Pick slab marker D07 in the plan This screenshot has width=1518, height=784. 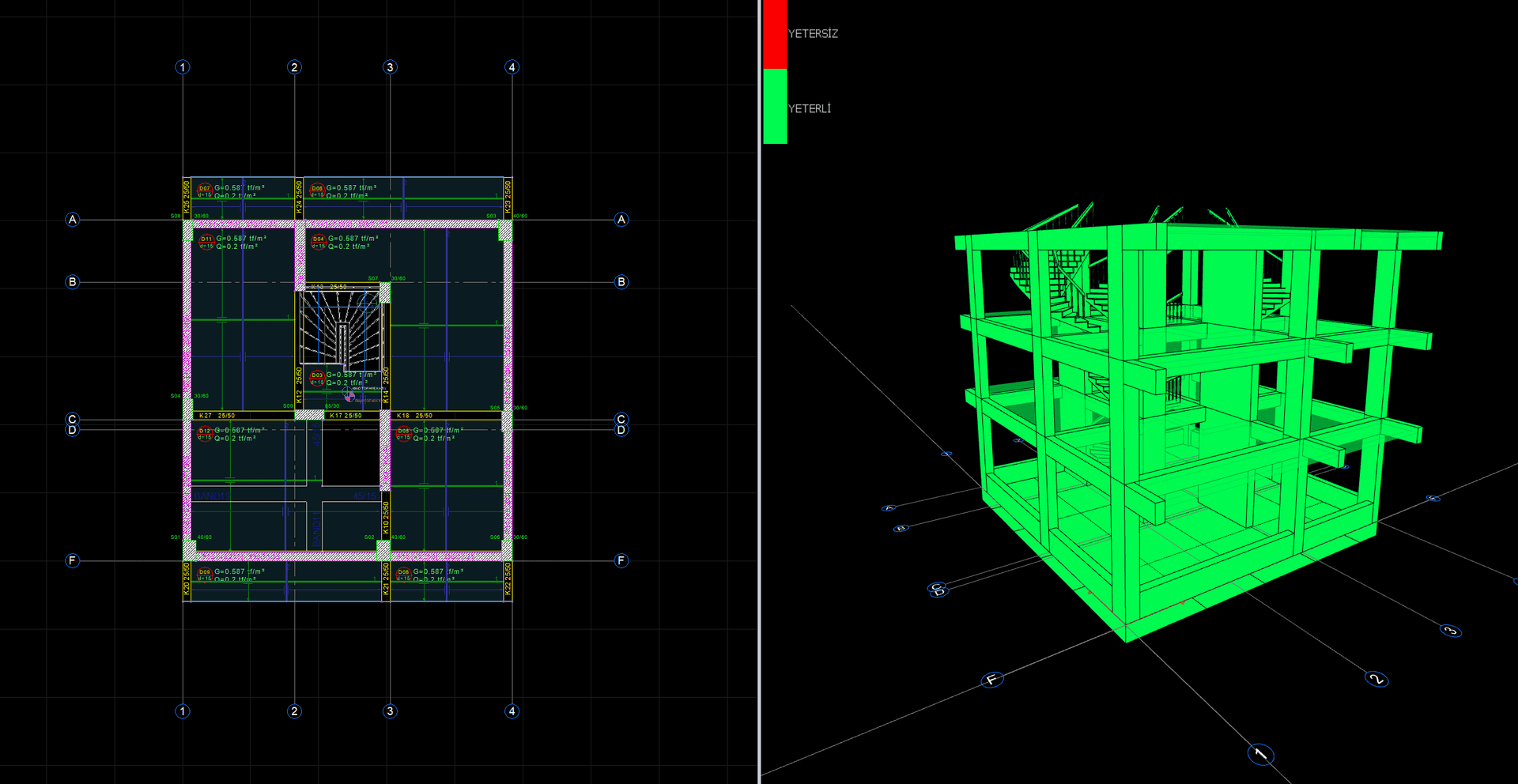point(205,190)
